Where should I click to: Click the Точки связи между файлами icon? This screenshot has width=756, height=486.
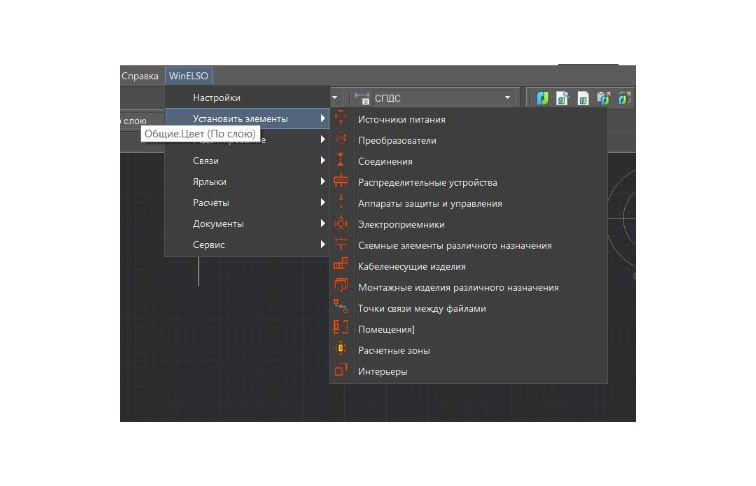(x=341, y=308)
